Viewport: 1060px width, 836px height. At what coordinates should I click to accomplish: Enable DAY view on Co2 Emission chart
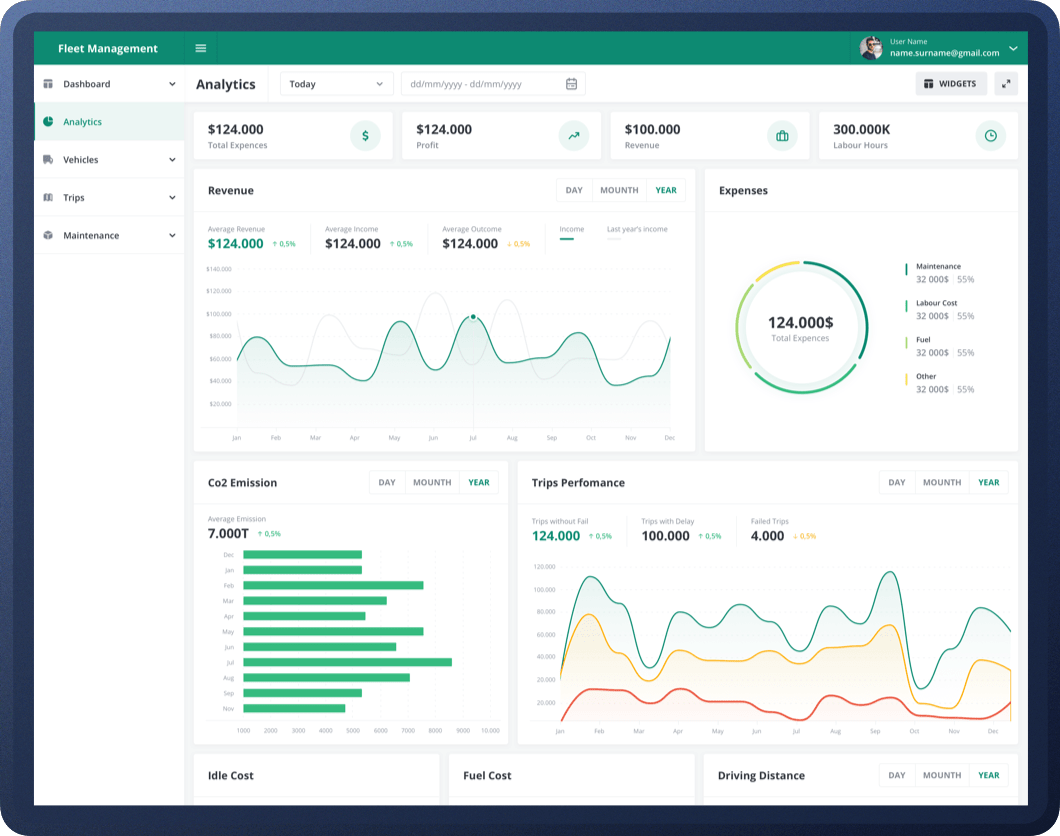pyautogui.click(x=386, y=482)
